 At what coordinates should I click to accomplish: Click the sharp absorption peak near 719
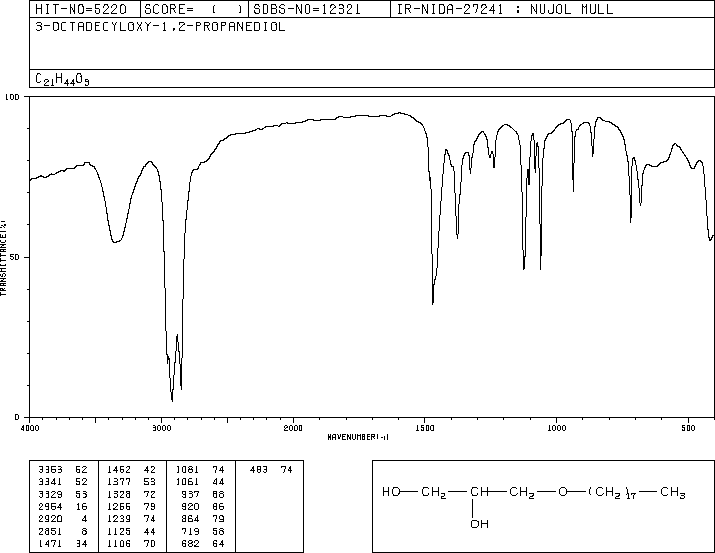click(x=631, y=220)
